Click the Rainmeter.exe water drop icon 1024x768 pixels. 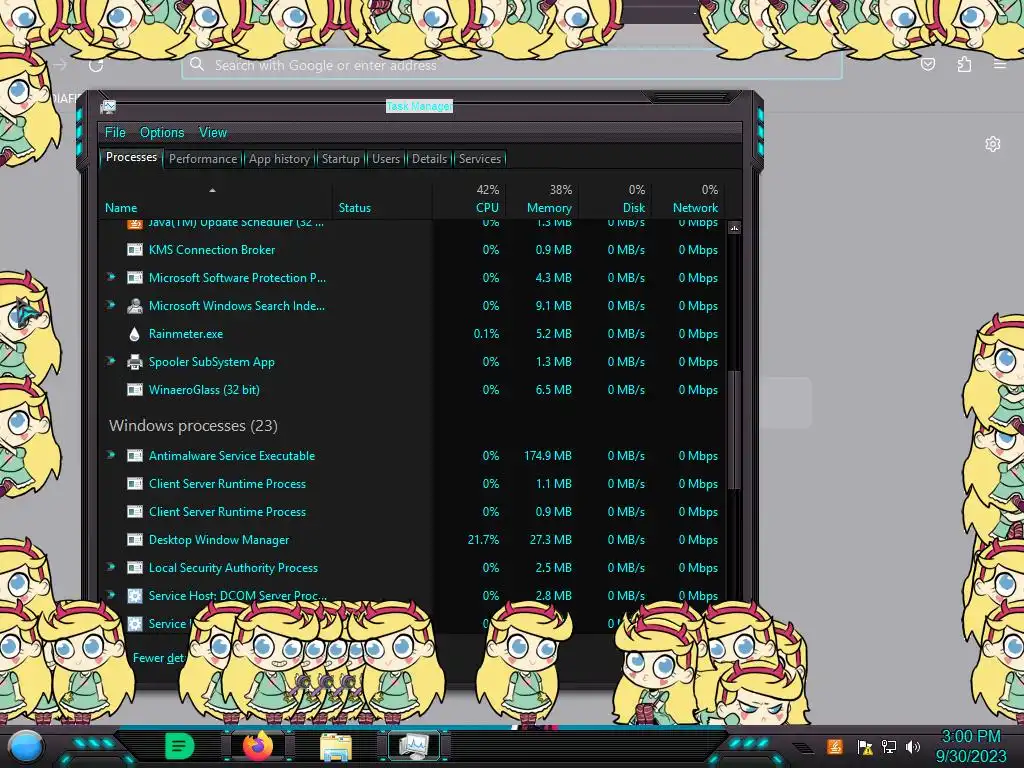point(135,334)
